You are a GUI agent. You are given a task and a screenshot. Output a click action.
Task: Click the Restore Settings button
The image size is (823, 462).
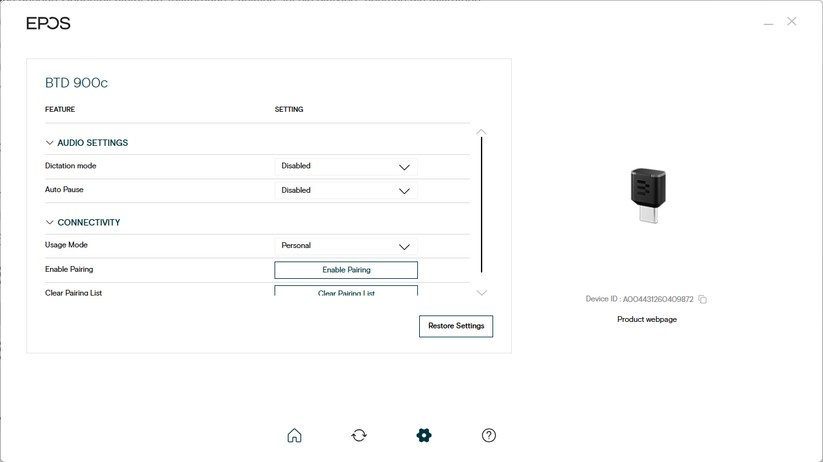click(456, 326)
